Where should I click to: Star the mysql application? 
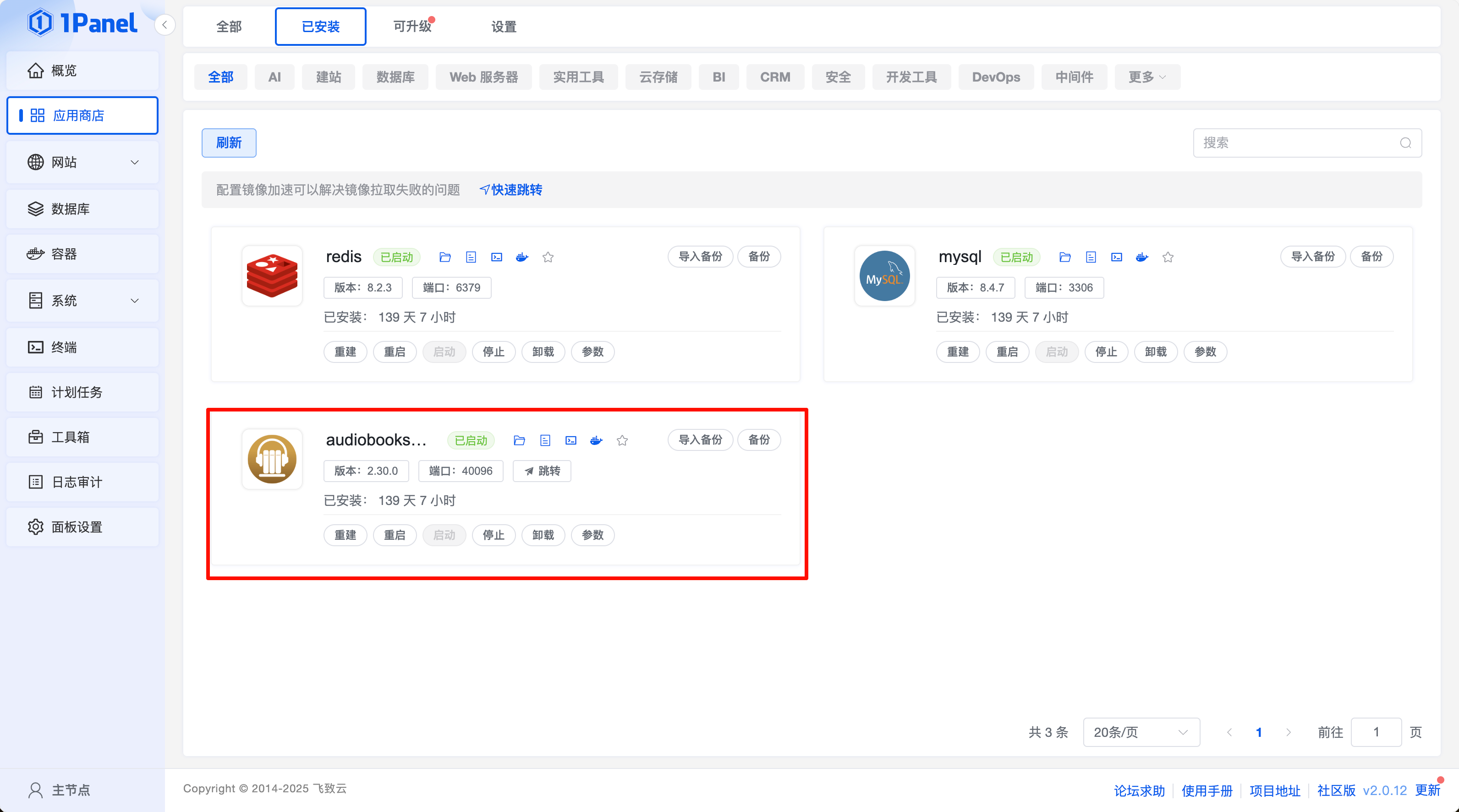pyautogui.click(x=1168, y=257)
